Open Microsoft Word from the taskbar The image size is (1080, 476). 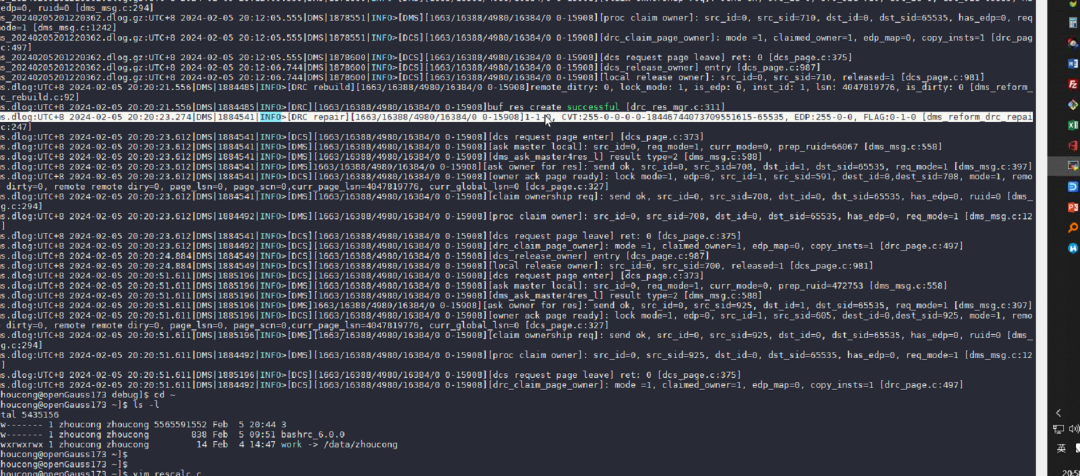[x=1072, y=63]
